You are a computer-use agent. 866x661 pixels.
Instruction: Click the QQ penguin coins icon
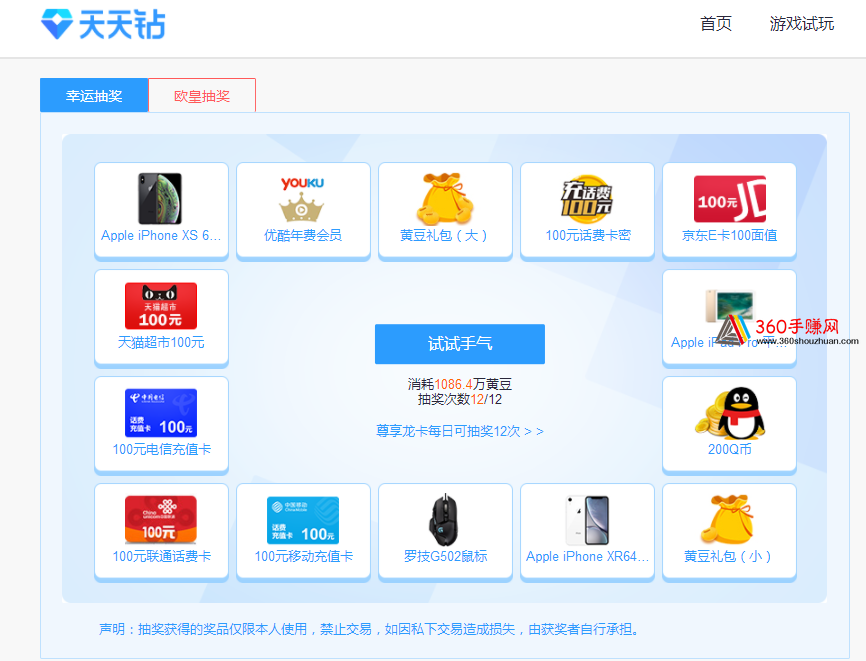pyautogui.click(x=730, y=413)
